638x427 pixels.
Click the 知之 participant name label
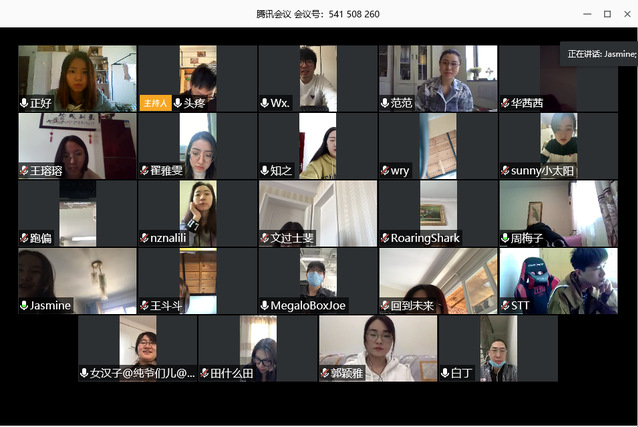coord(281,171)
